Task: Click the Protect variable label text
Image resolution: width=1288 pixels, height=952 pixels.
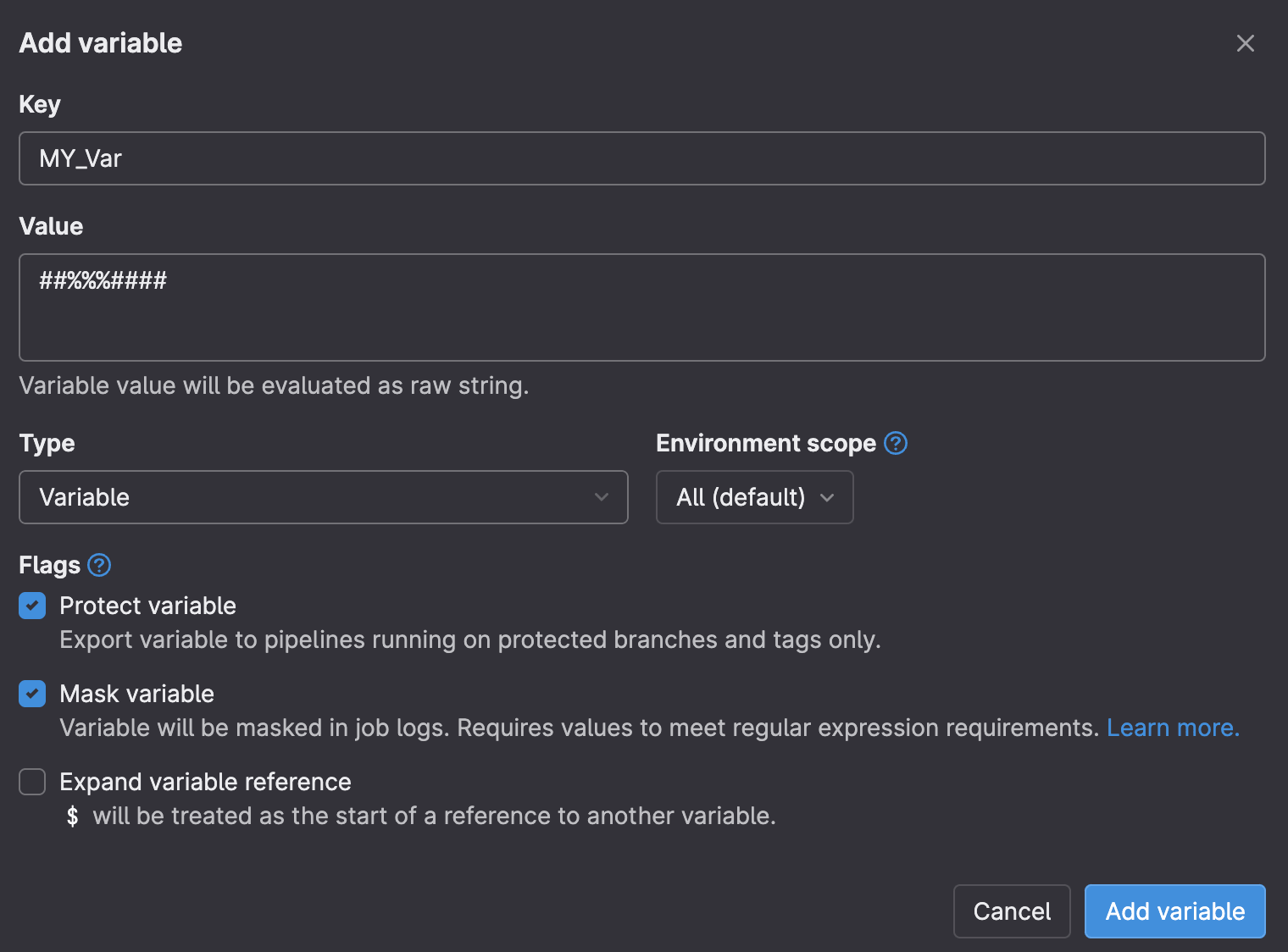Action: pyautogui.click(x=147, y=606)
